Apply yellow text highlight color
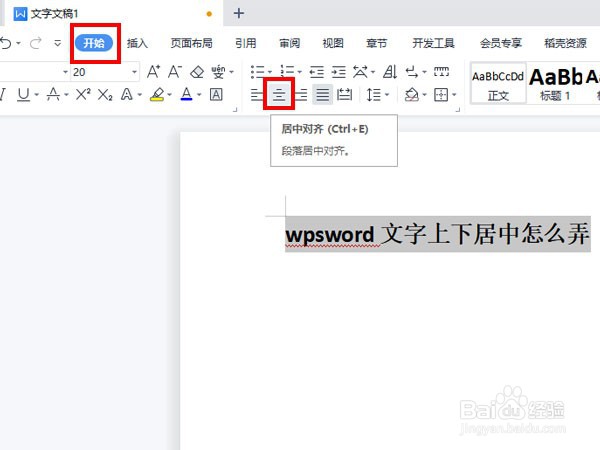The width and height of the screenshot is (600, 450). point(157,95)
